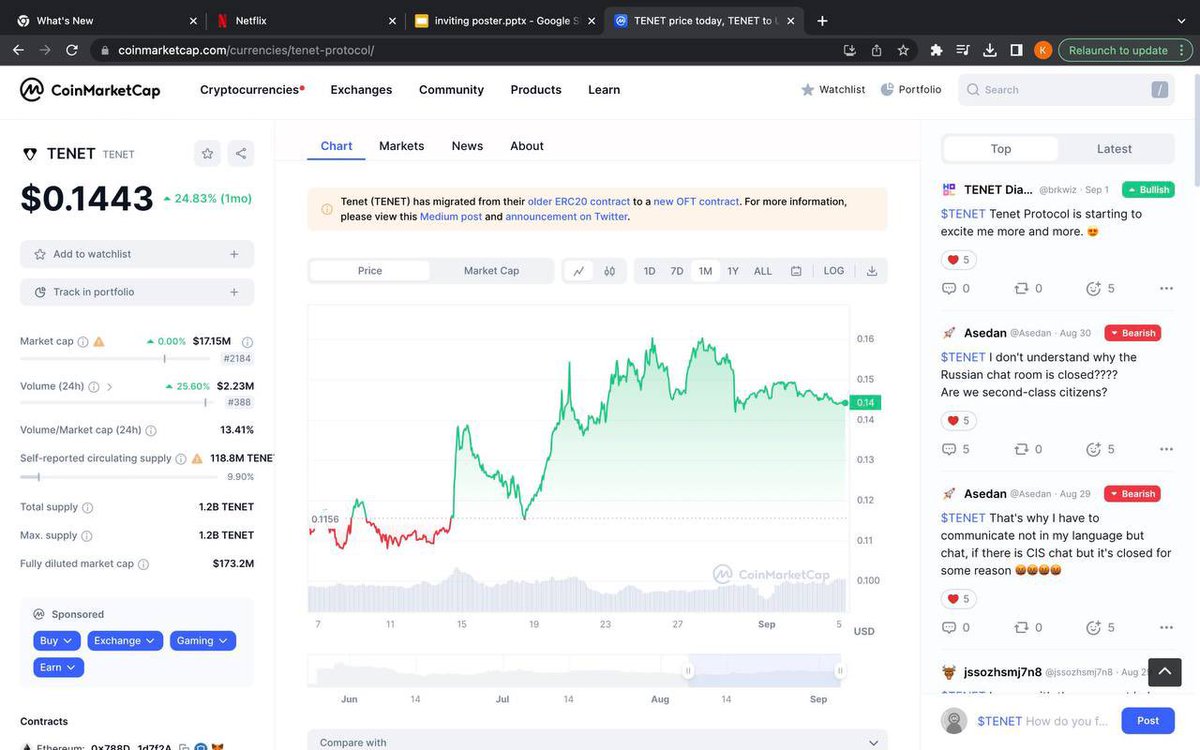Open the About tab
This screenshot has width=1200, height=750.
click(527, 146)
